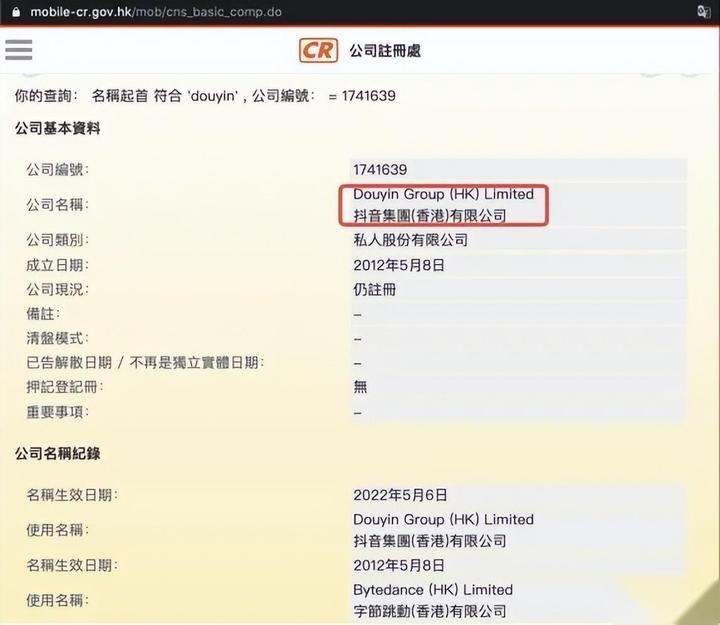Click the 已告解散日期 / 不再是獨立實體日期 label
The width and height of the screenshot is (720, 625).
(x=145, y=363)
